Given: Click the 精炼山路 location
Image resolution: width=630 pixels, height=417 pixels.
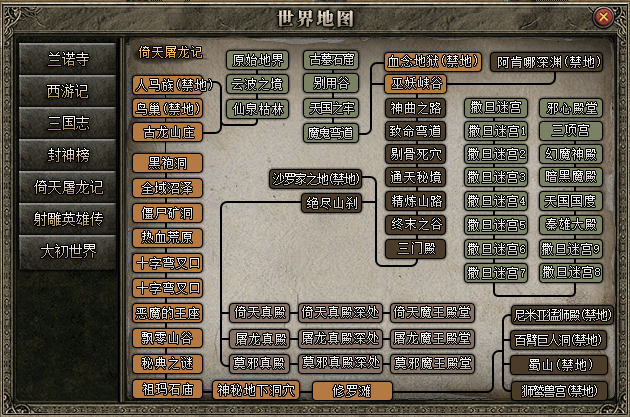Looking at the screenshot, I should point(415,201).
